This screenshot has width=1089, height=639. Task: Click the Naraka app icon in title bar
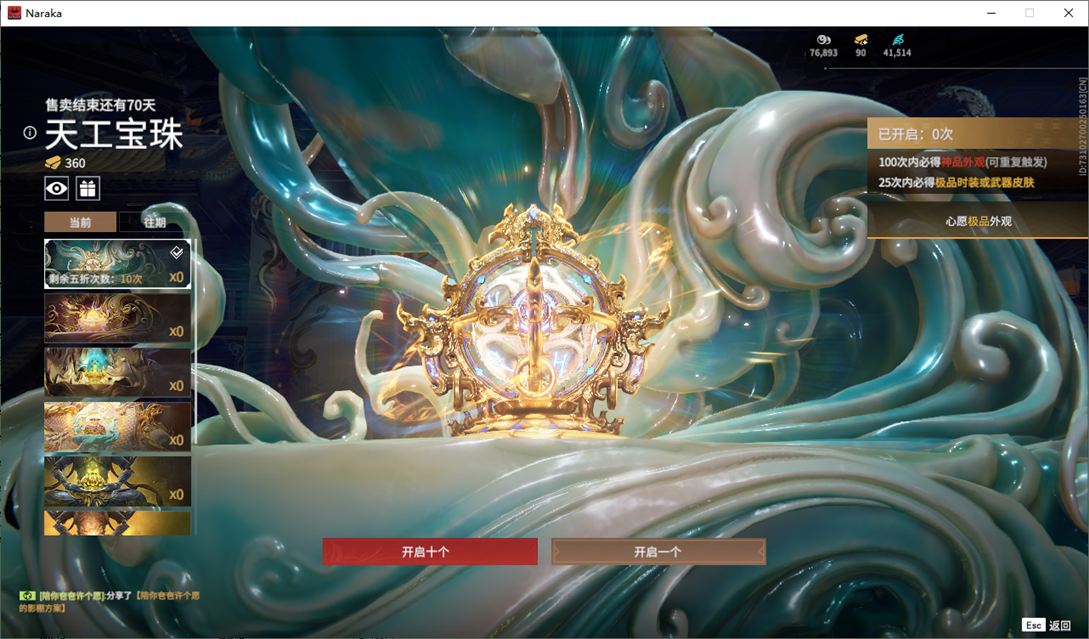coord(14,13)
